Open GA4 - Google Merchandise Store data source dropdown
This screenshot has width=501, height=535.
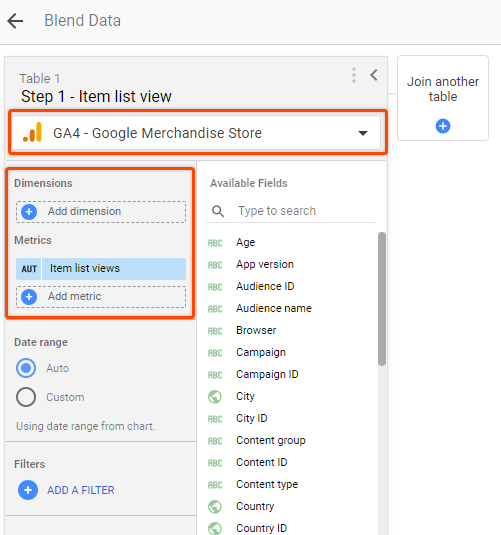tap(196, 133)
